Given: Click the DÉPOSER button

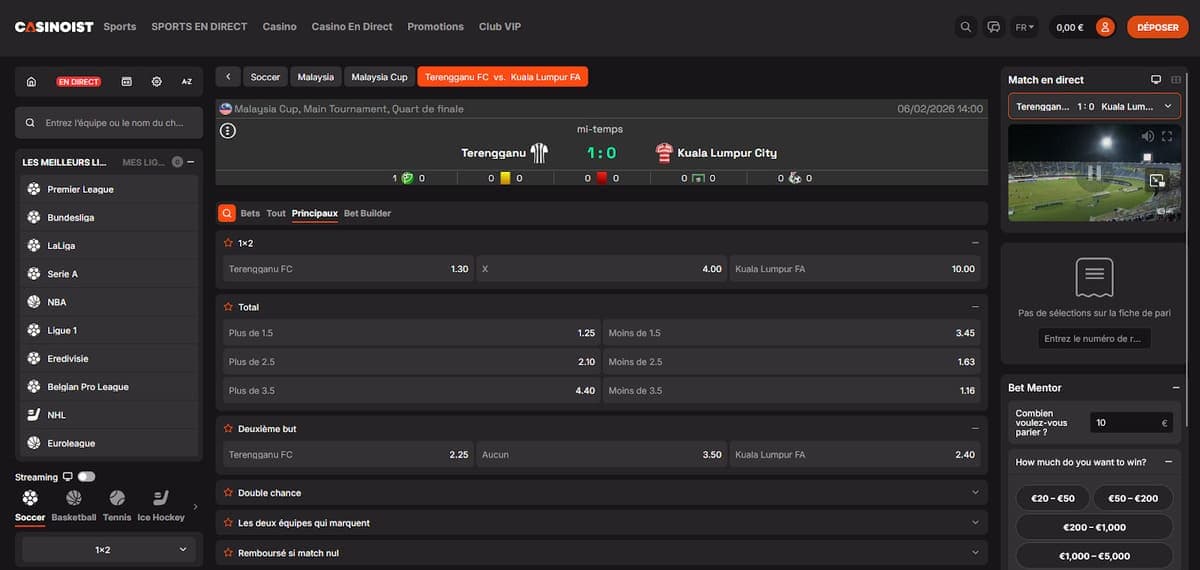Looking at the screenshot, I should (1157, 27).
